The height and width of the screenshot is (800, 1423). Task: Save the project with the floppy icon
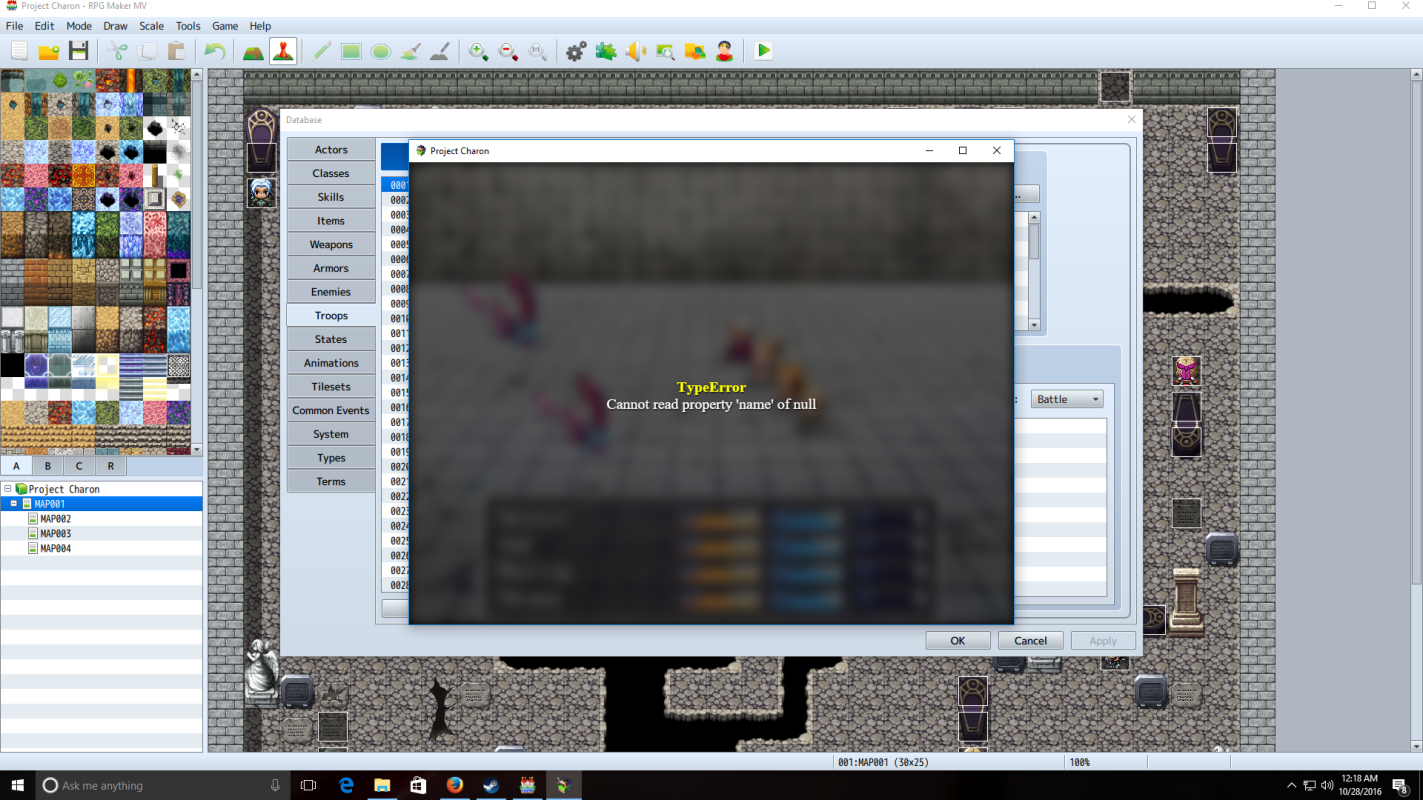[78, 51]
